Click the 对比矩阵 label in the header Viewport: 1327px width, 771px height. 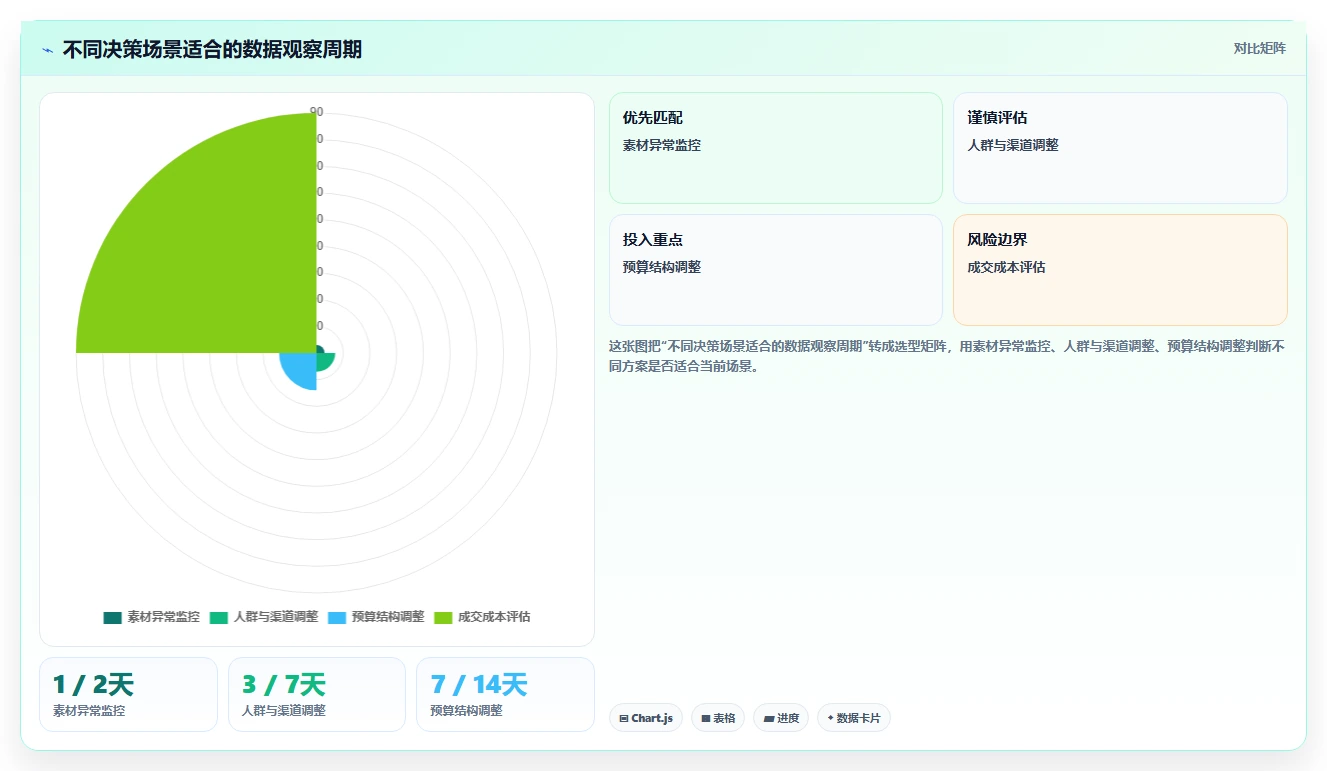pyautogui.click(x=1259, y=48)
